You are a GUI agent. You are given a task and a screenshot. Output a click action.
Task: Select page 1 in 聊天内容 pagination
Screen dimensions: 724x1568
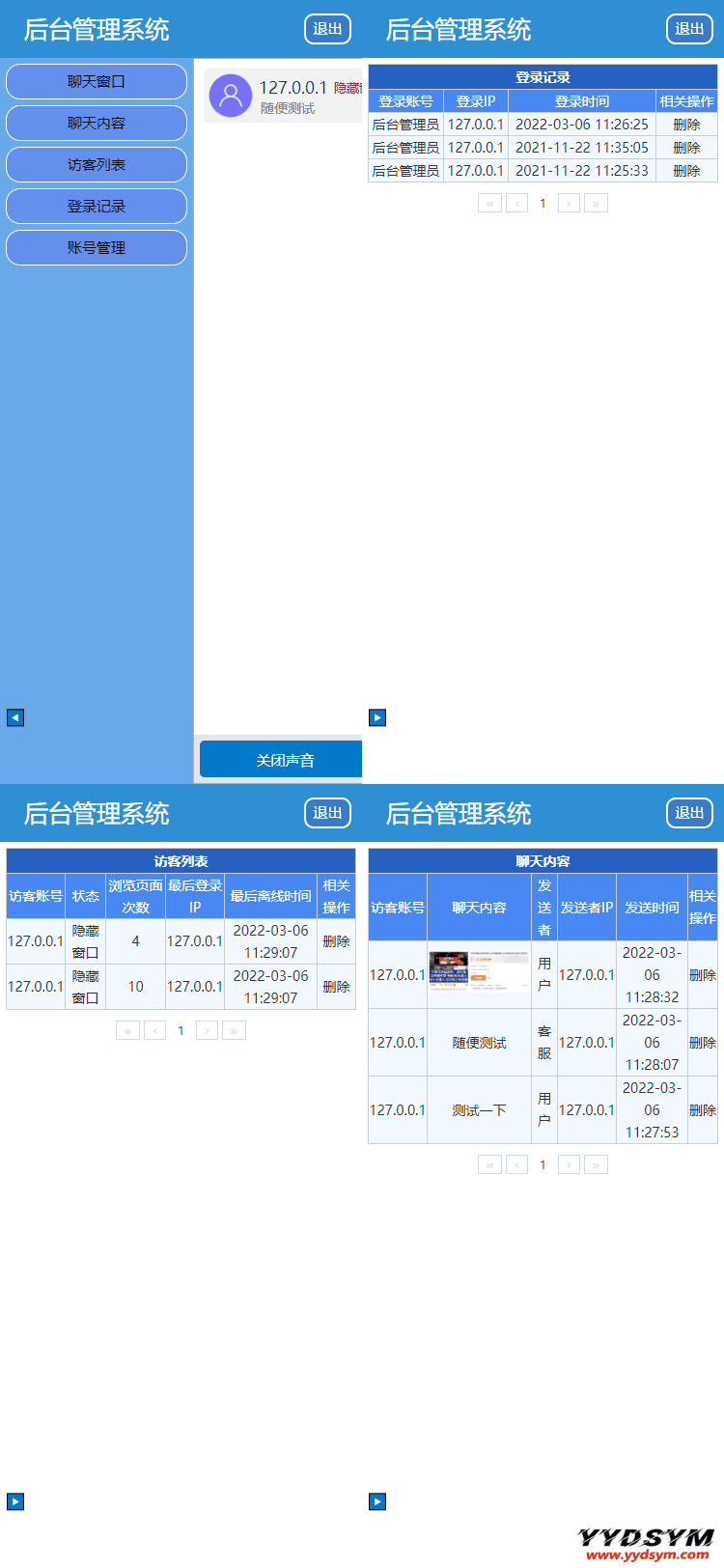point(543,1164)
